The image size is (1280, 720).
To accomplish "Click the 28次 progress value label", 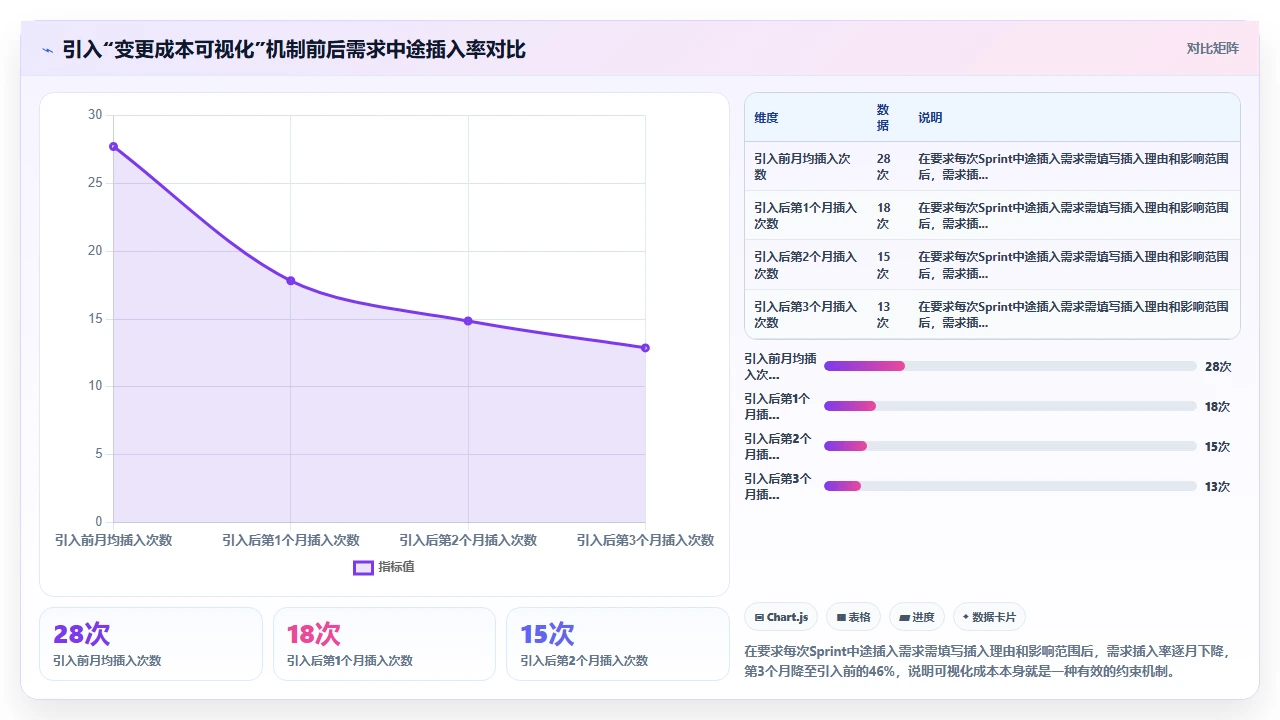I will [1218, 367].
